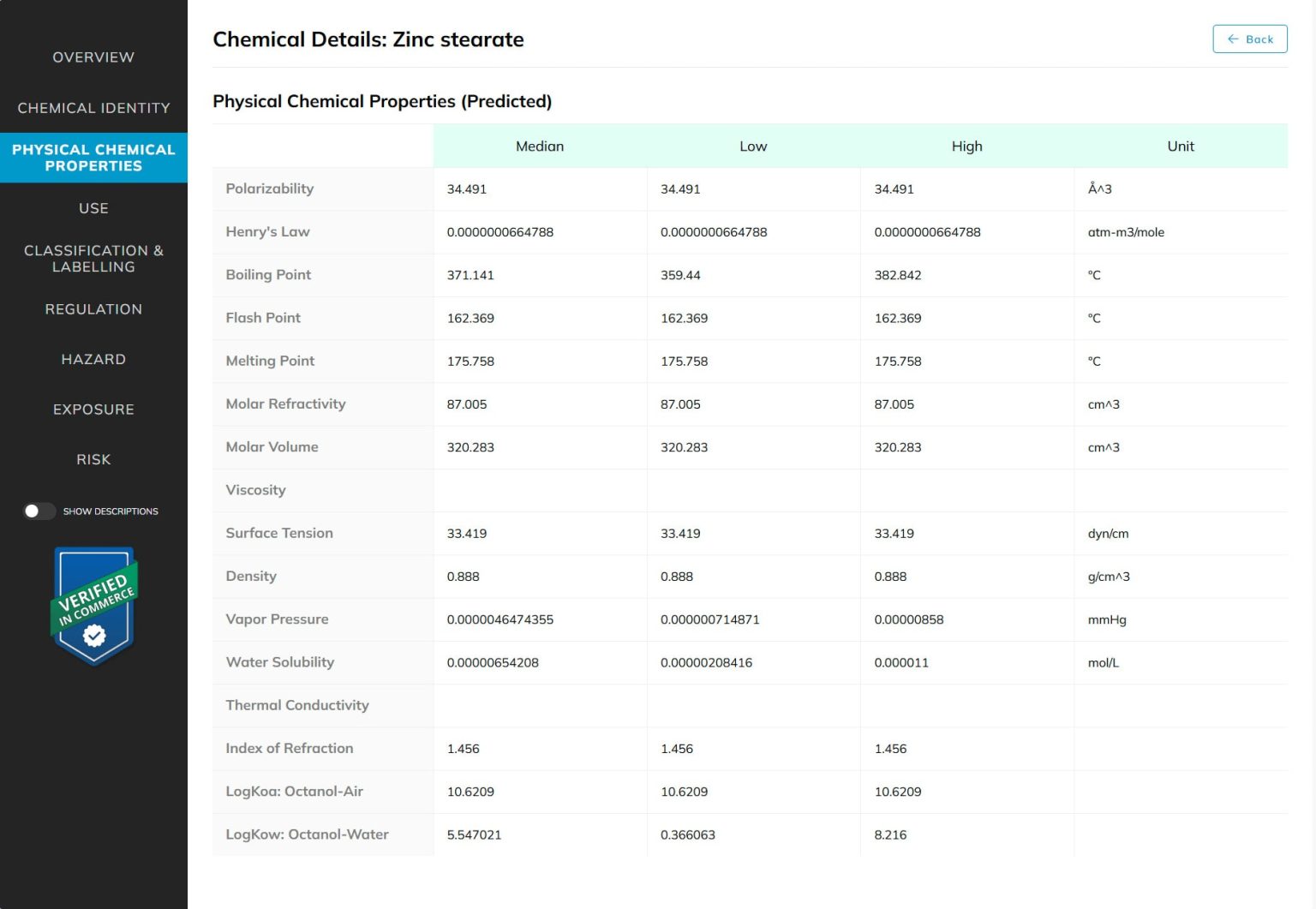The width and height of the screenshot is (1316, 909).
Task: Navigate to the Exposure section
Action: 93,409
